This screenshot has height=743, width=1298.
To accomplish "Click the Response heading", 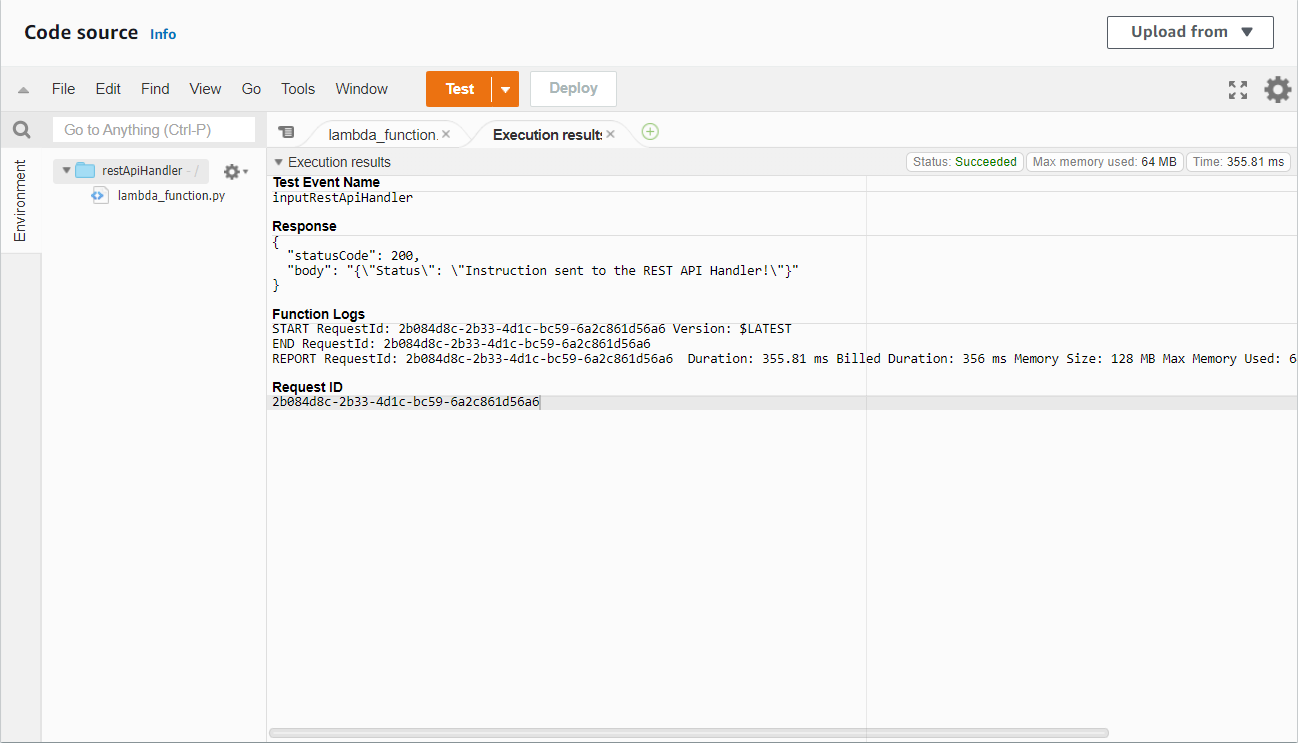I will tap(304, 226).
